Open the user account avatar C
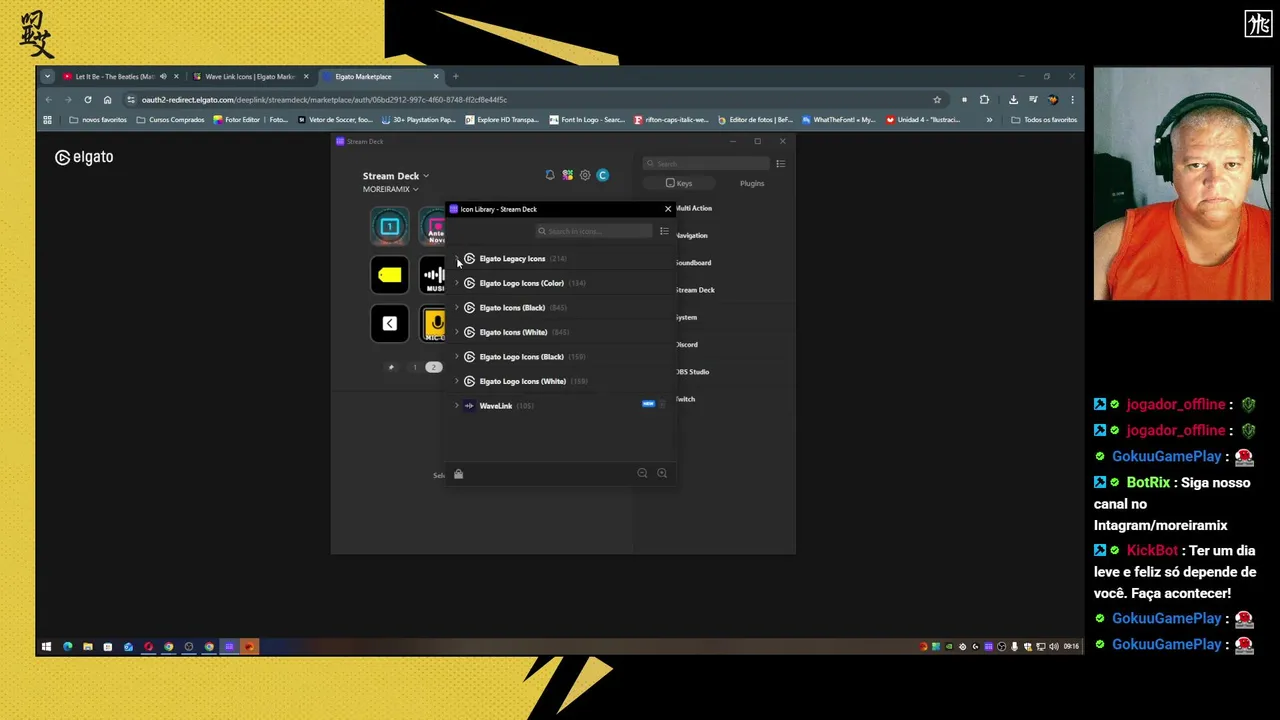This screenshot has width=1280, height=720. pyautogui.click(x=603, y=175)
